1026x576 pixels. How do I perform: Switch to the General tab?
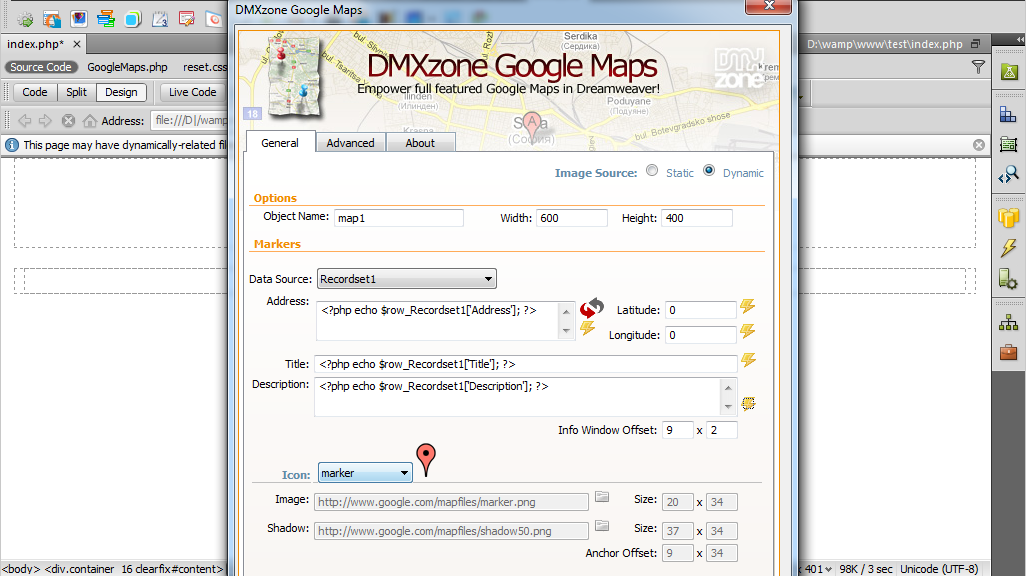(280, 143)
